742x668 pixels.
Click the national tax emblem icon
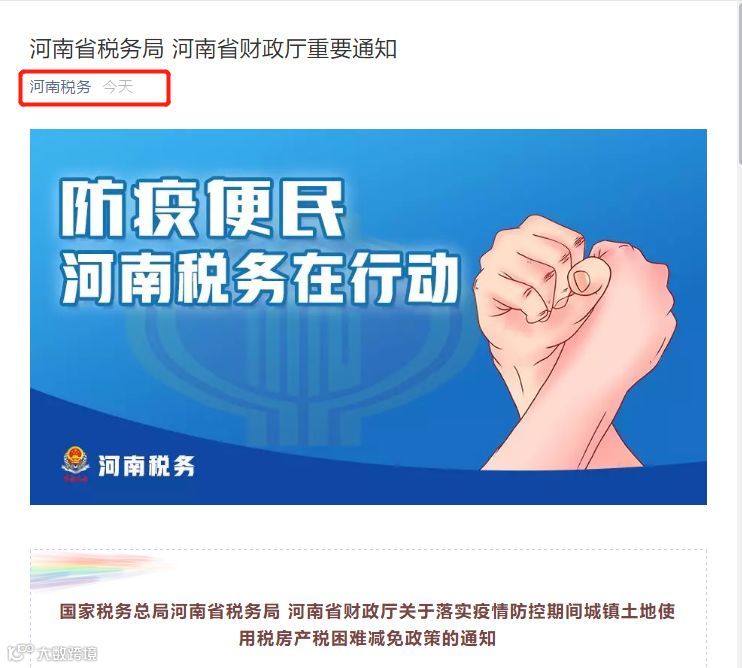coord(75,464)
